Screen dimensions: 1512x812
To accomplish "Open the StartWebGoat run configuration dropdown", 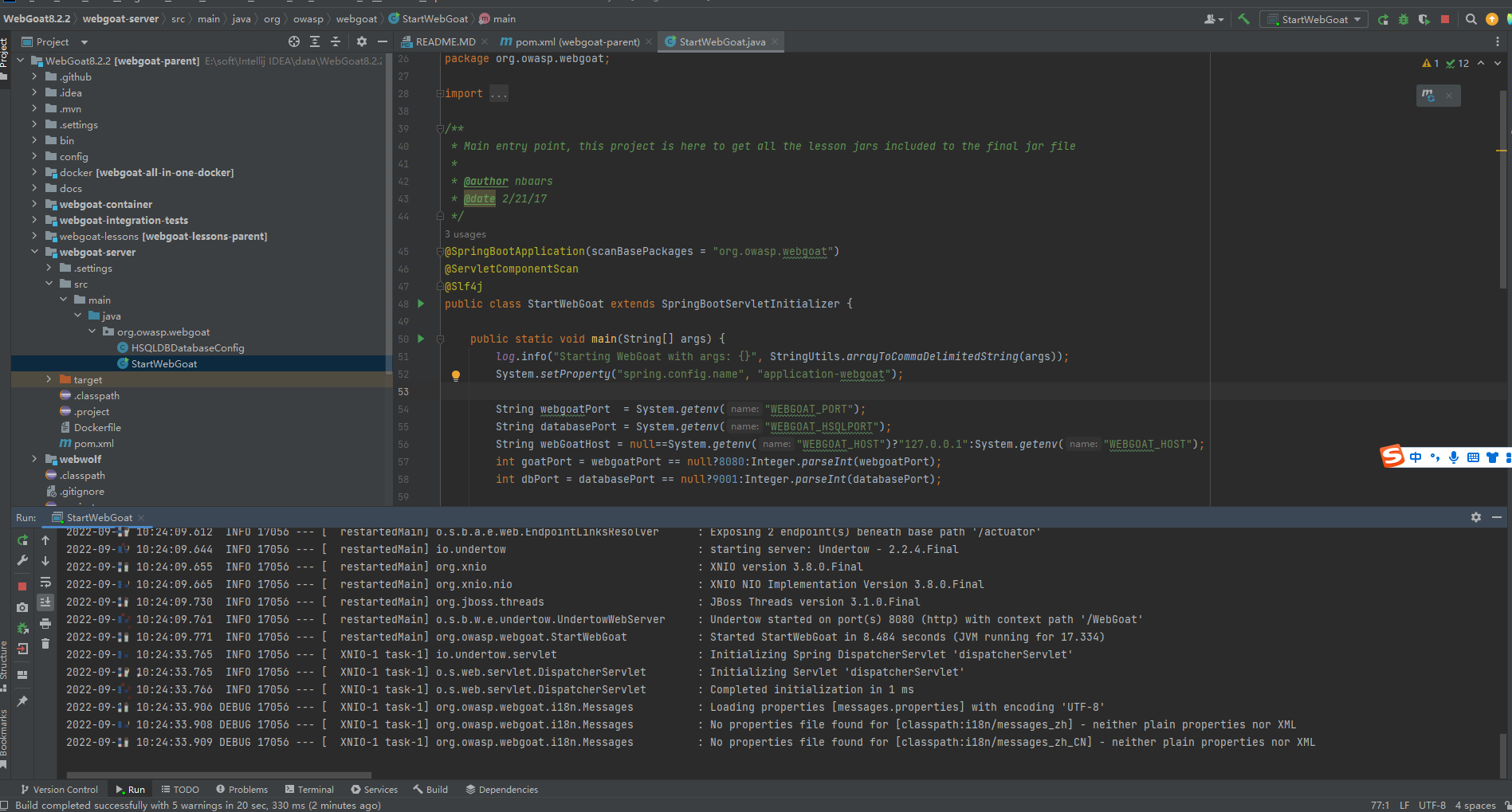I will 1314,19.
